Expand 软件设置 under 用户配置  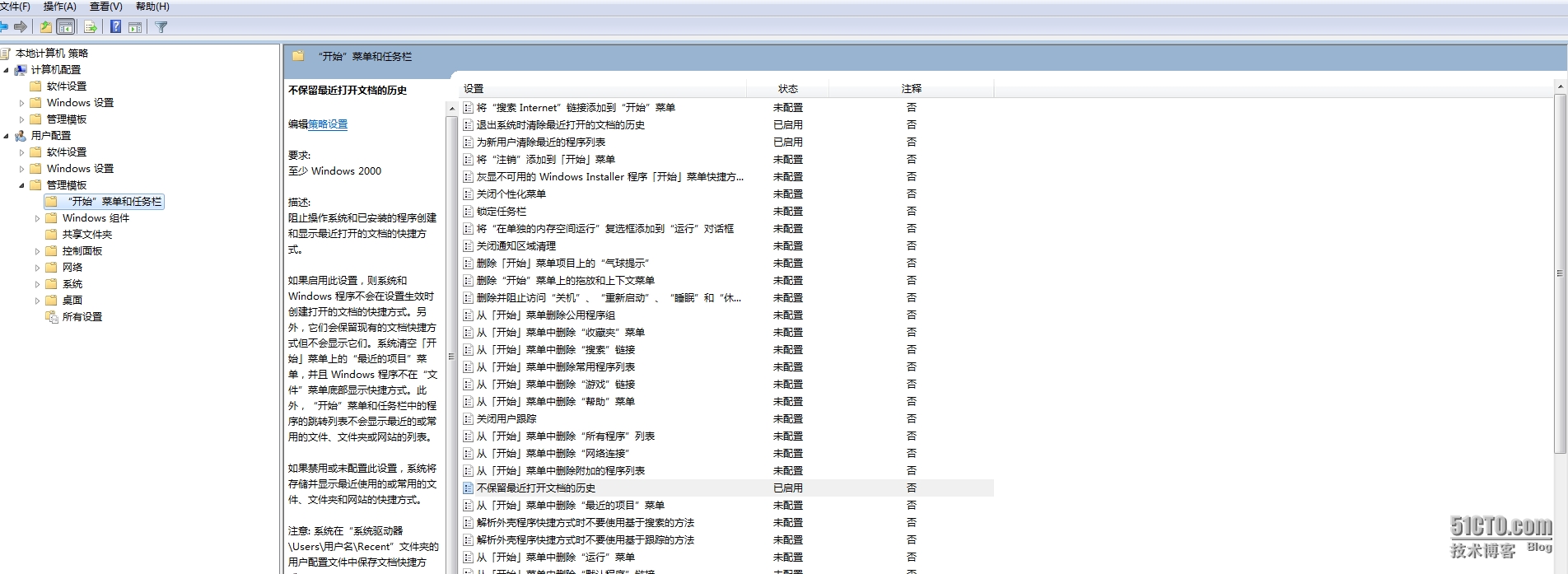(21, 152)
